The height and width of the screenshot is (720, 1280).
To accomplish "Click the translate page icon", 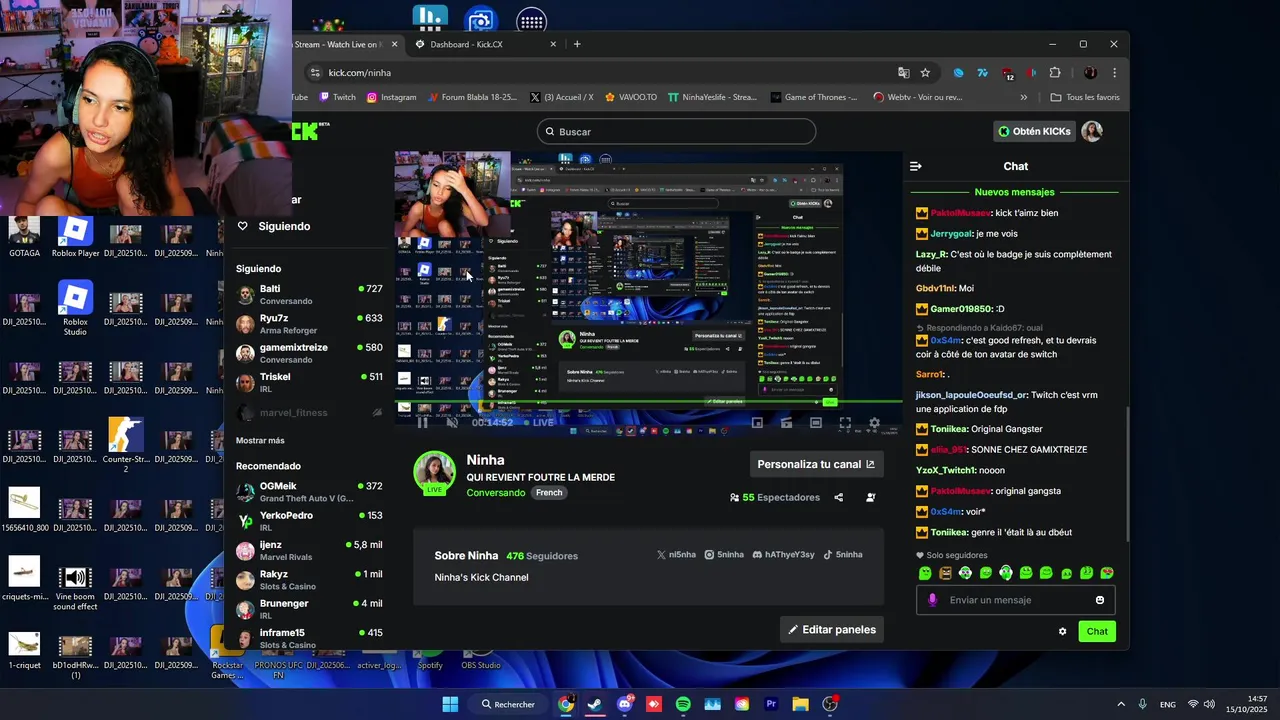I will click(904, 73).
